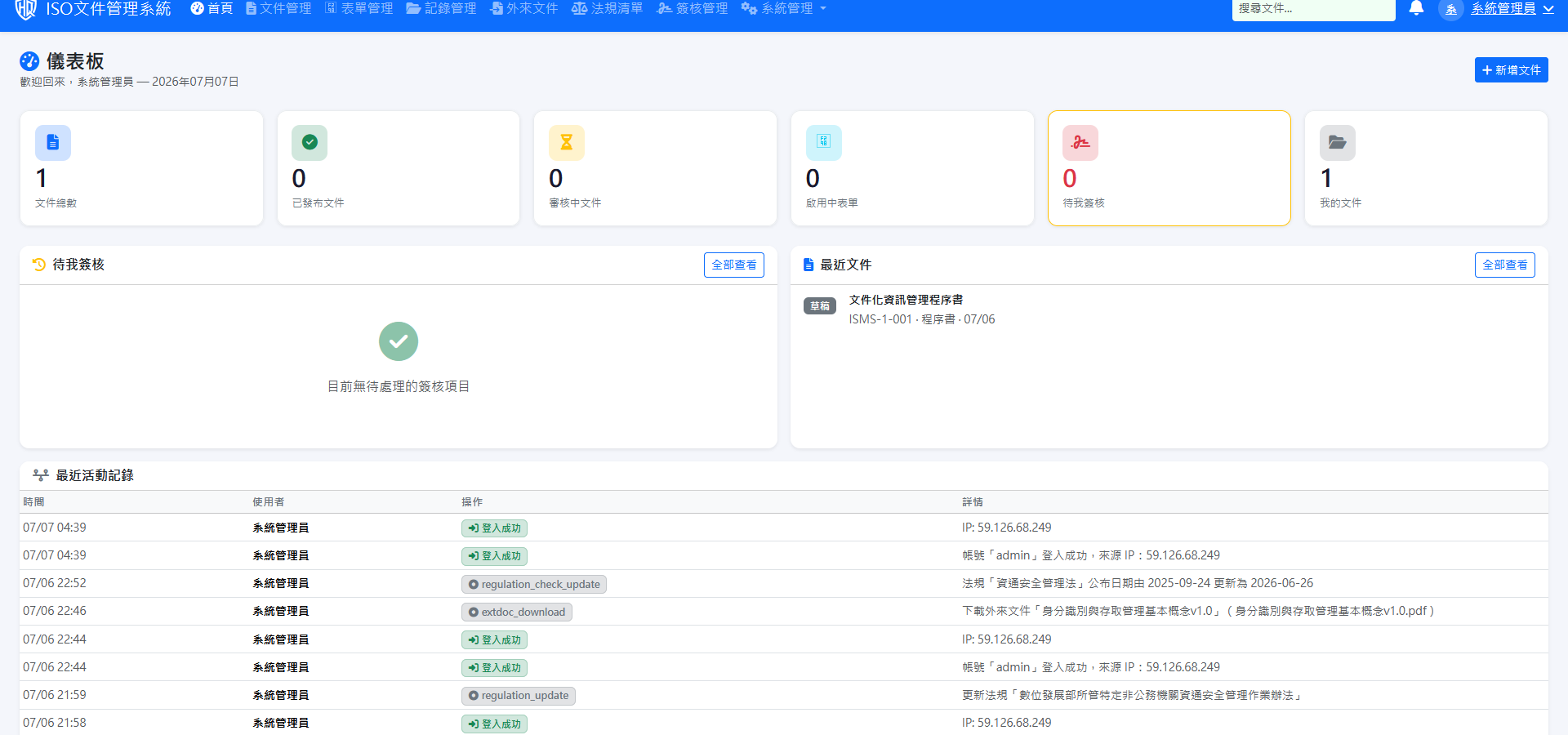Click 全部查看 in 最近文件 panel
This screenshot has width=1568, height=735.
[1505, 265]
